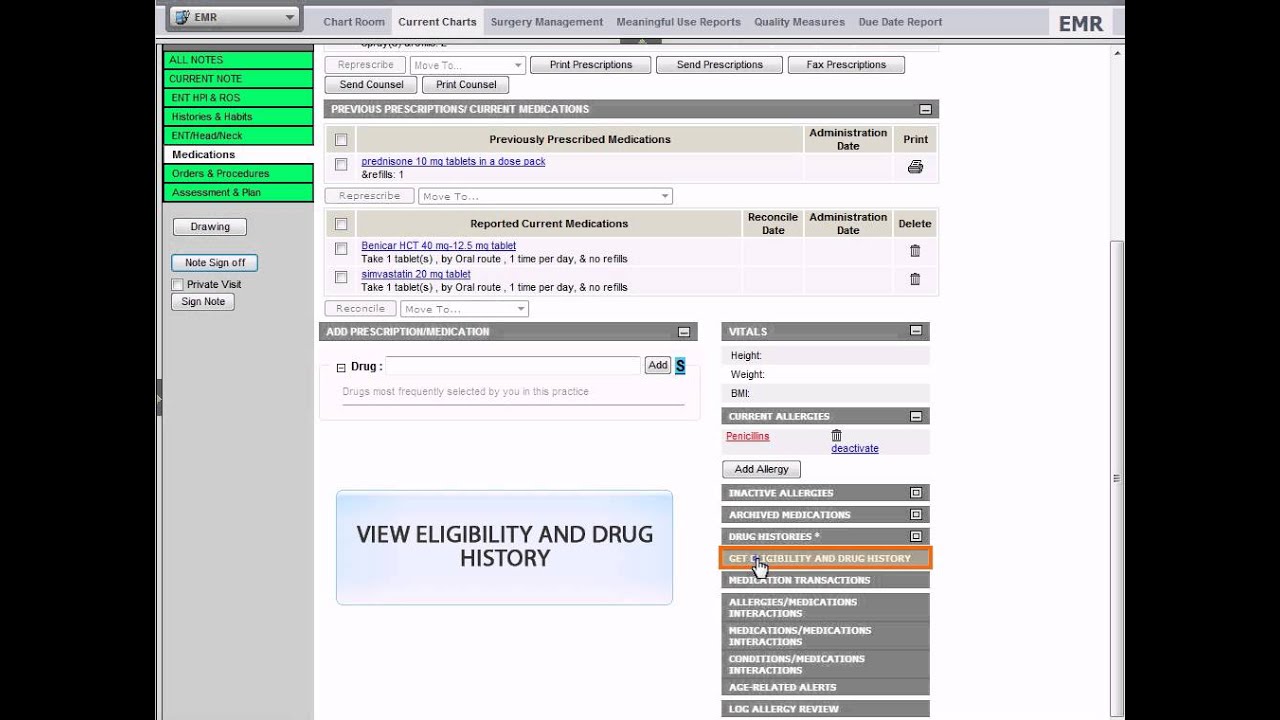Image resolution: width=1280 pixels, height=720 pixels.
Task: Toggle select-all checkbox for Reported Current Medications
Action: click(341, 224)
